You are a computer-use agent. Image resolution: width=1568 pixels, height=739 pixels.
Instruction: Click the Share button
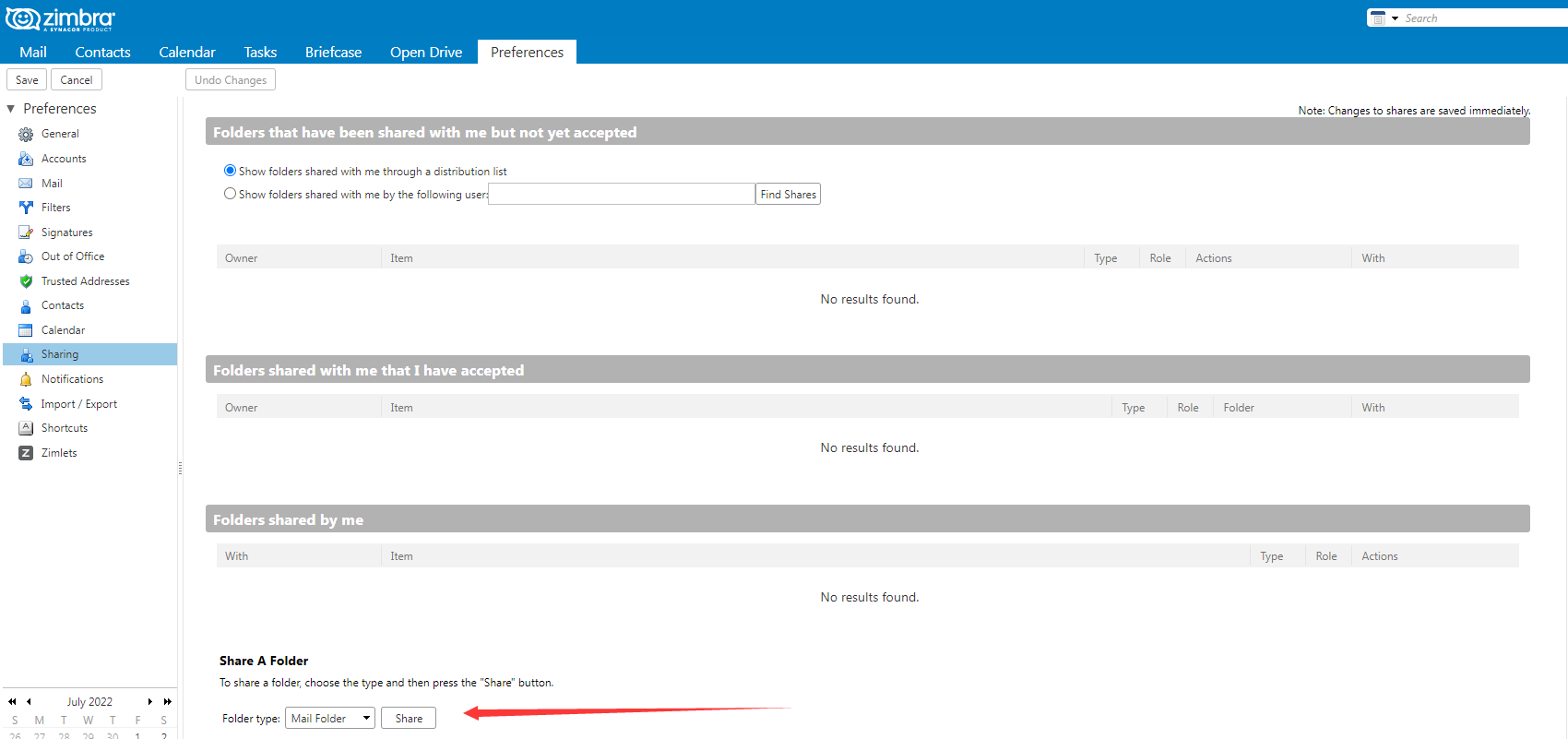click(x=409, y=718)
